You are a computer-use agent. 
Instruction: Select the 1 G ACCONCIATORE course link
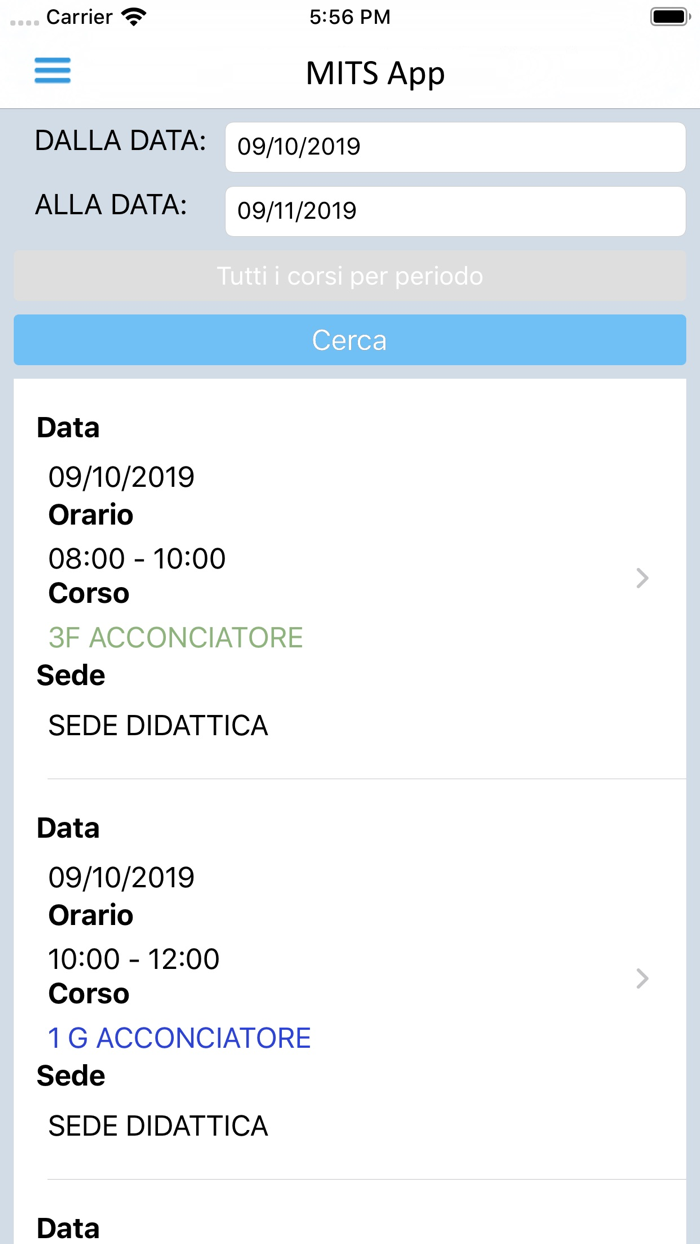click(x=179, y=1038)
